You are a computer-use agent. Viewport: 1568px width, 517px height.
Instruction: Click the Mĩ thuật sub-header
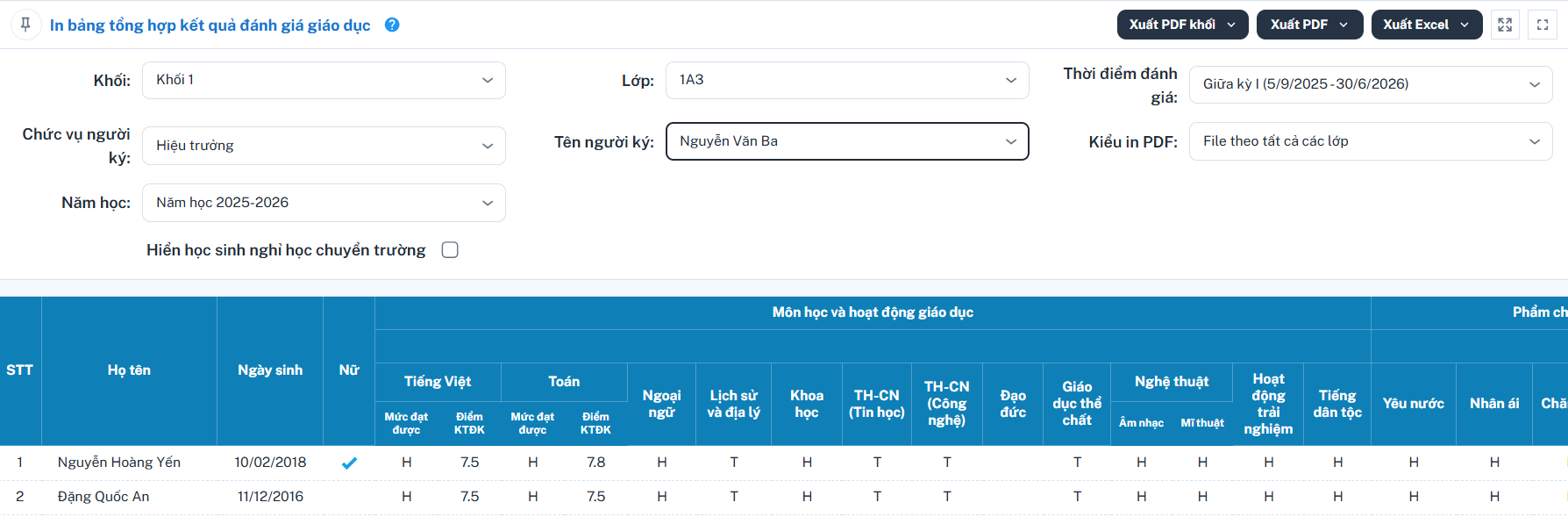pos(1202,423)
